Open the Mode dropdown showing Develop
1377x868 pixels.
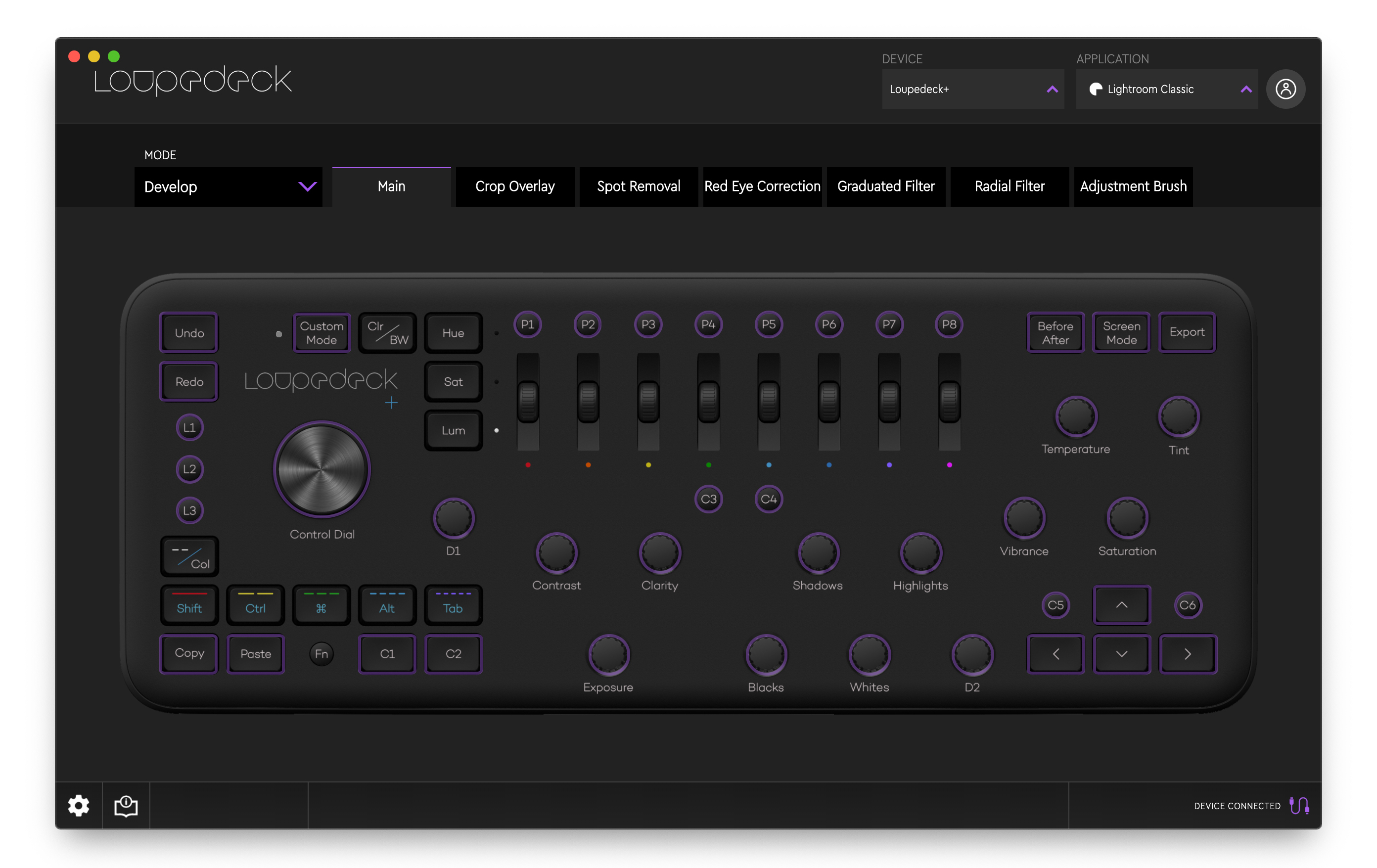point(228,186)
